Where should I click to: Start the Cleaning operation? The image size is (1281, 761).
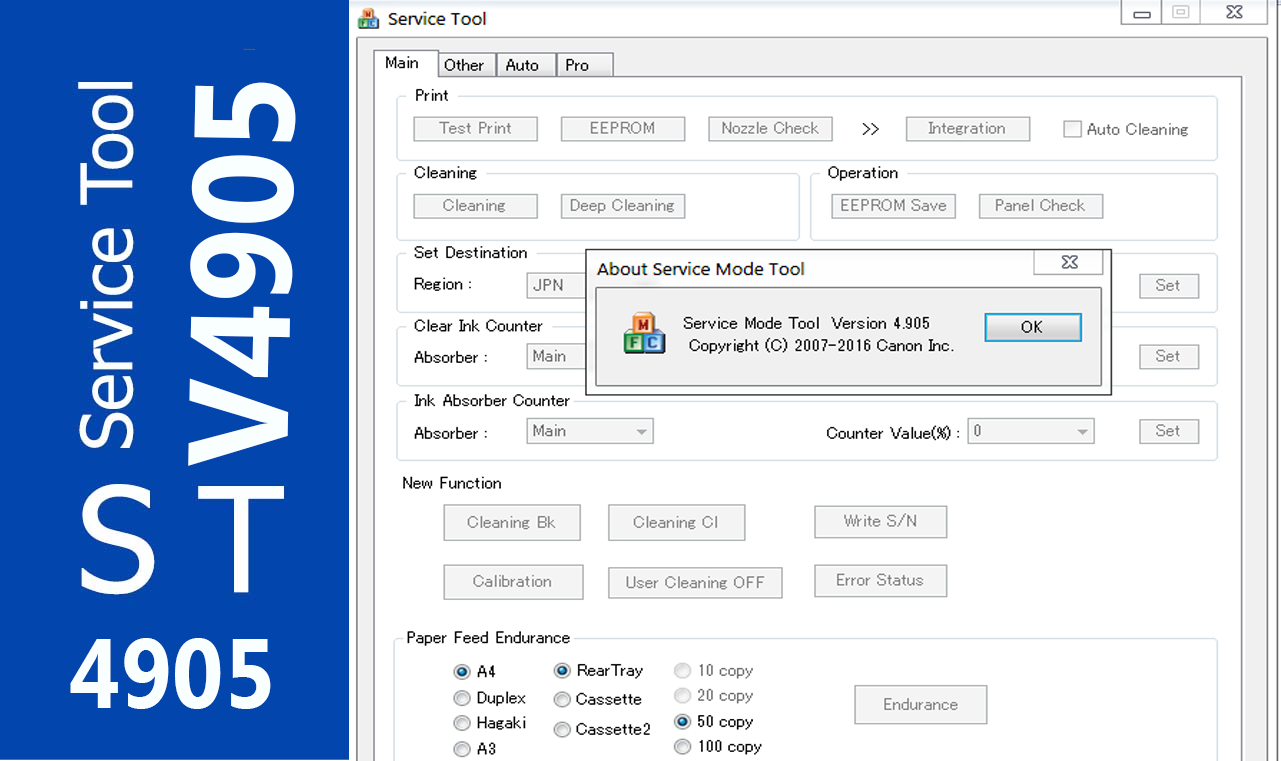[x=475, y=205]
